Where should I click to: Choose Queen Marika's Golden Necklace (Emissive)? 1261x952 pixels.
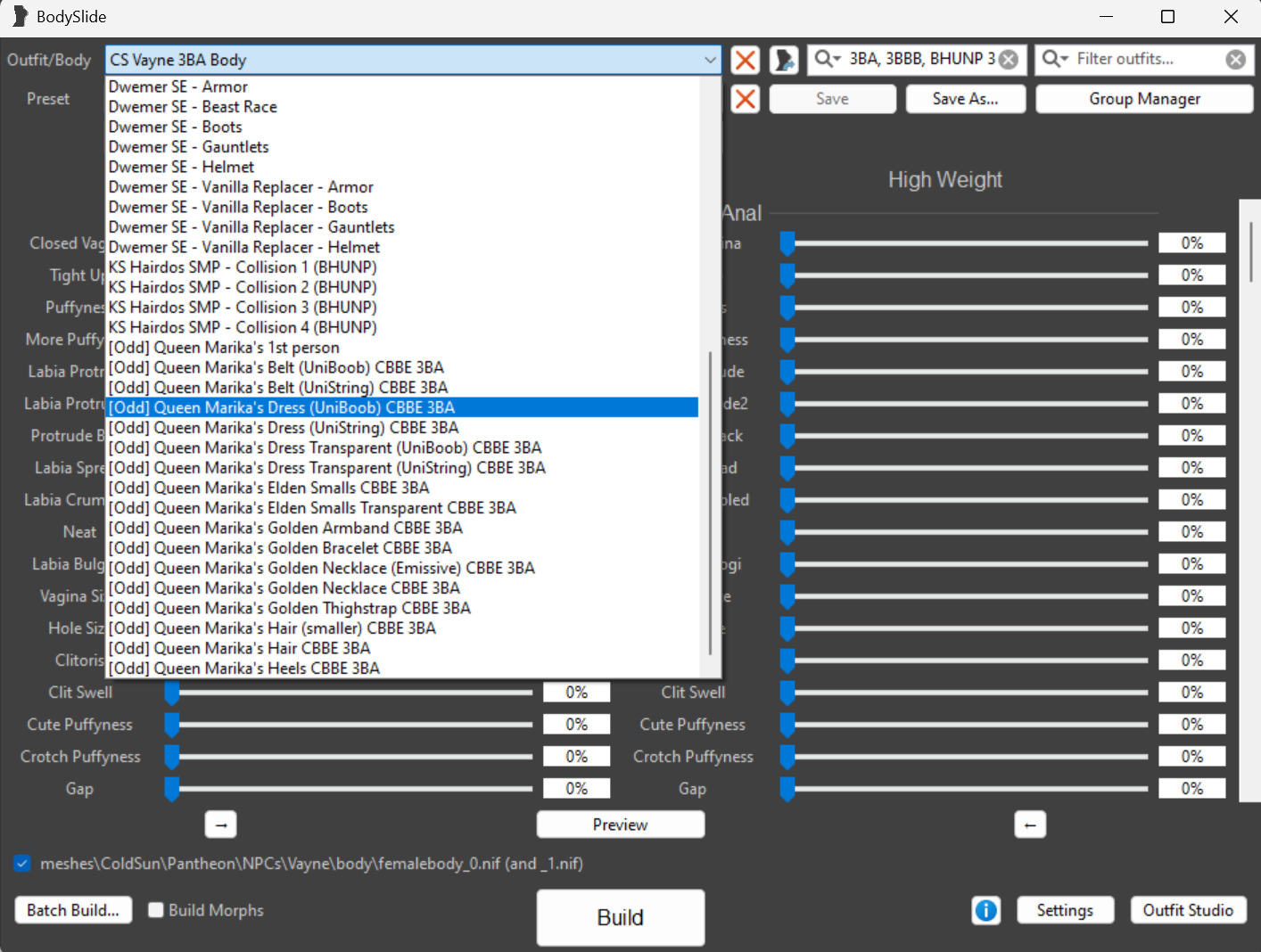coord(401,568)
